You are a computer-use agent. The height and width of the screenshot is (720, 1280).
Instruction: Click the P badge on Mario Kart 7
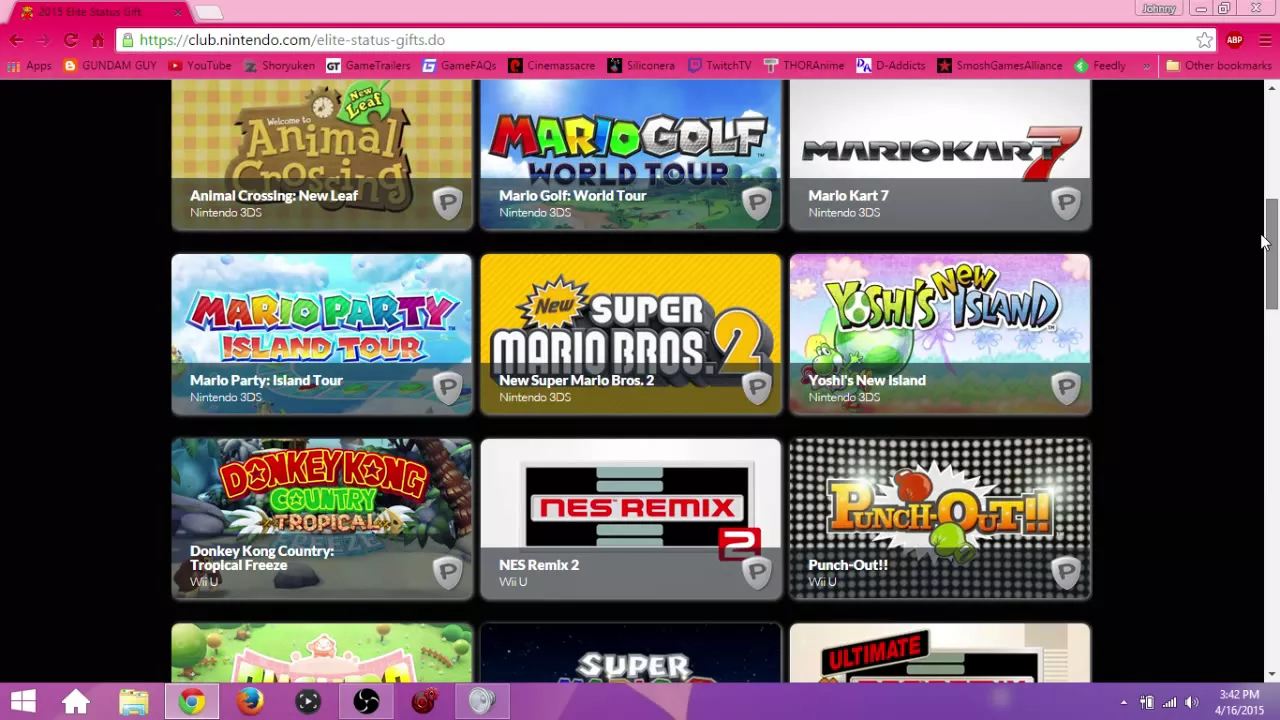point(1066,203)
